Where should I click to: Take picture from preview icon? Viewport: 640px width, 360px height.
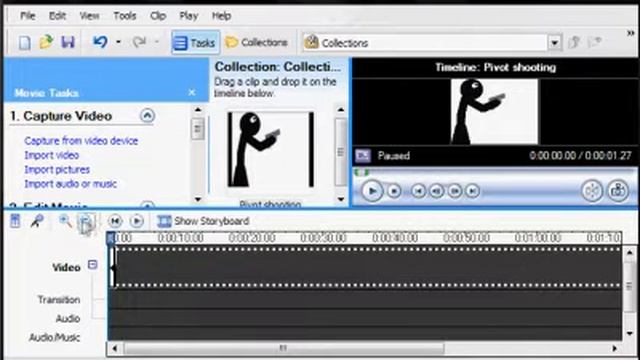(x=618, y=191)
